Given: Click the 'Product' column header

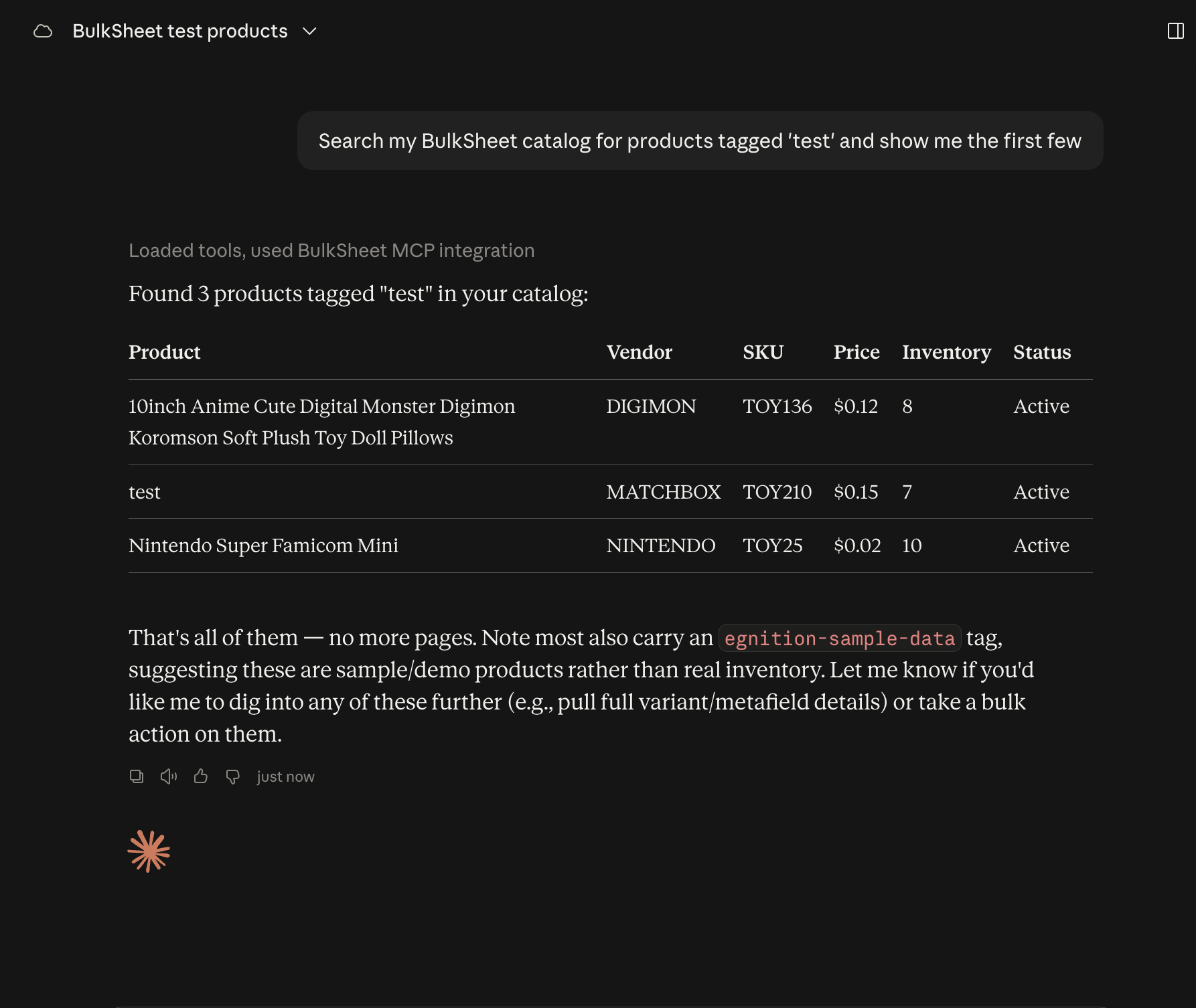Looking at the screenshot, I should (165, 352).
